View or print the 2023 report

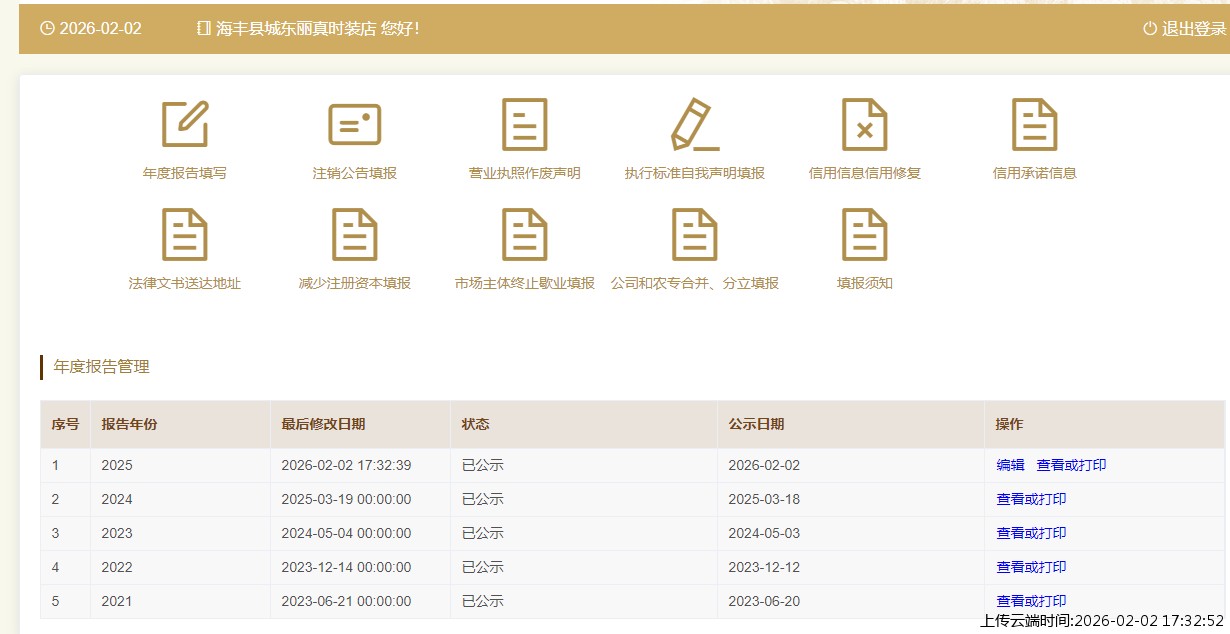(x=1031, y=533)
